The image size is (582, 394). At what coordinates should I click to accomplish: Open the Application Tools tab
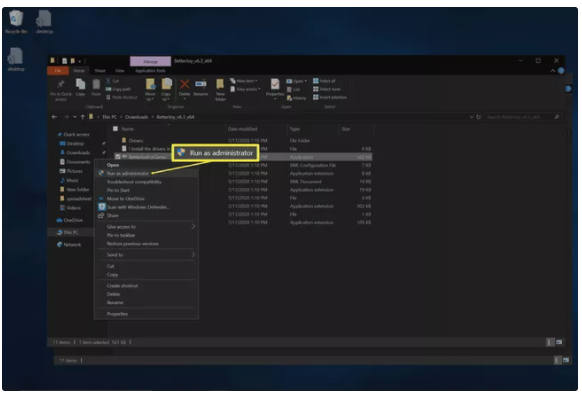click(x=150, y=71)
